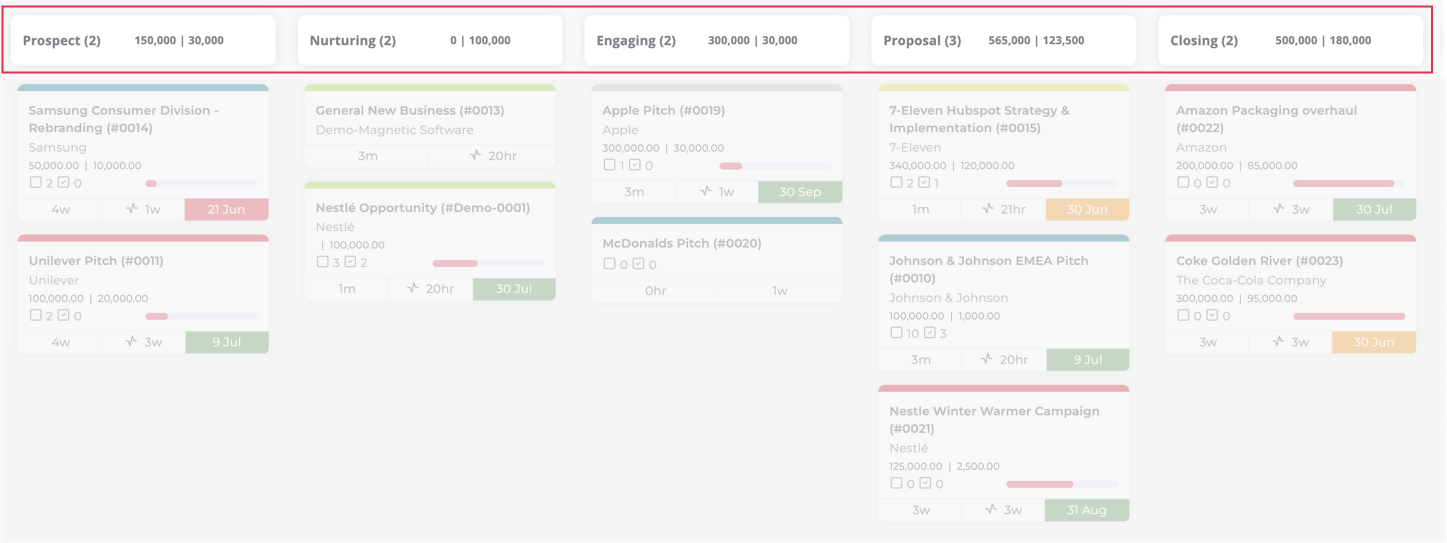Open Nestlé Opportunity (#Demo-0001) card
The height and width of the screenshot is (543, 1447).
423,208
